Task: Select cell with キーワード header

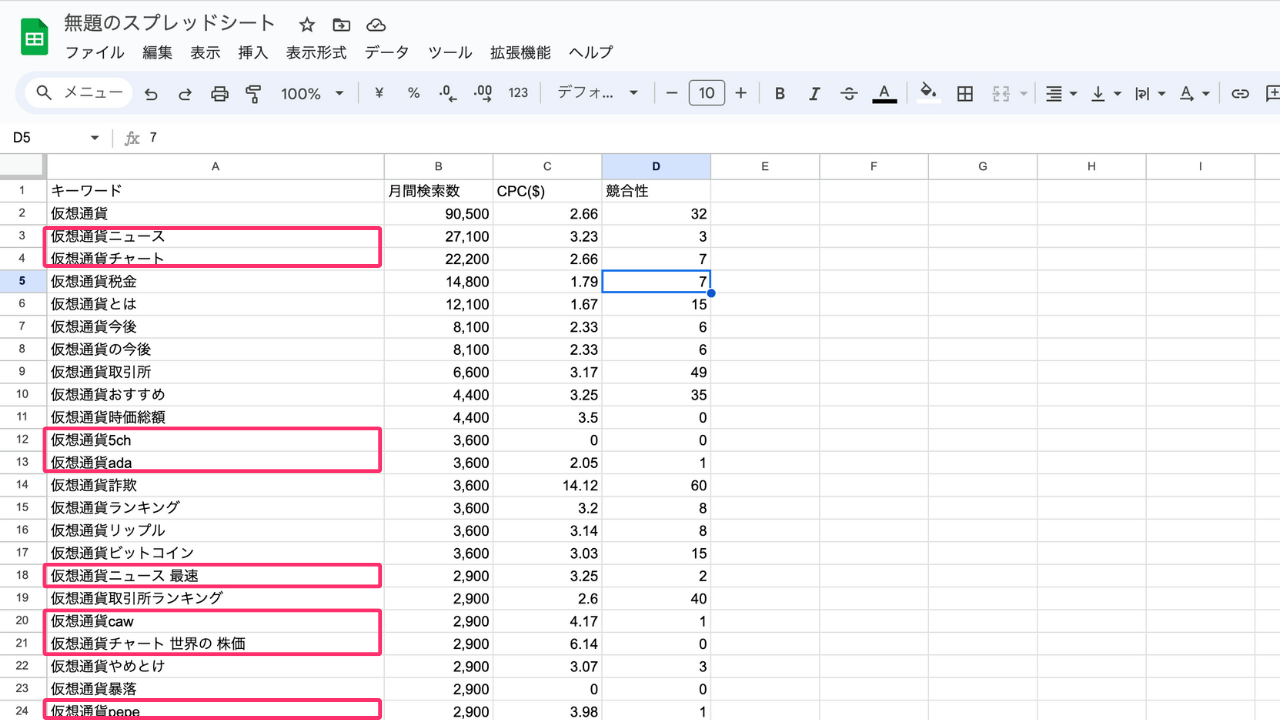Action: click(x=216, y=190)
